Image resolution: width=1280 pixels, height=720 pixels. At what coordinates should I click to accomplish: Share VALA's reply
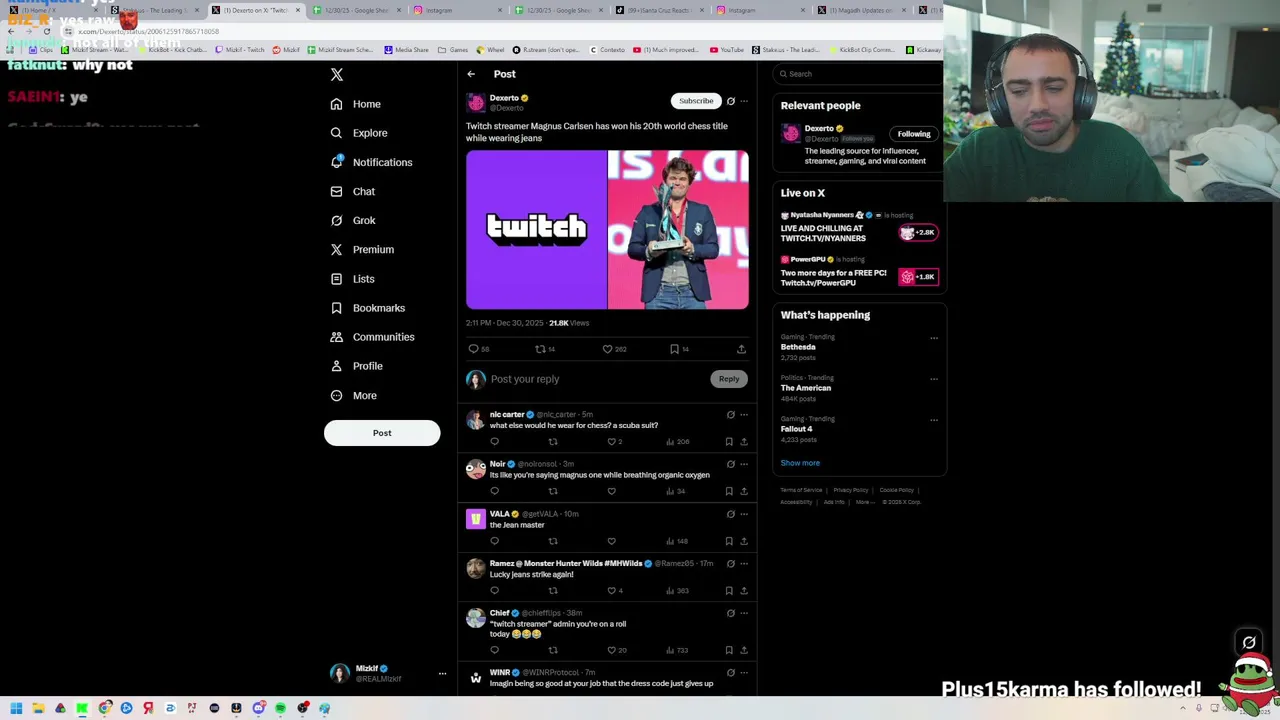[x=743, y=541]
